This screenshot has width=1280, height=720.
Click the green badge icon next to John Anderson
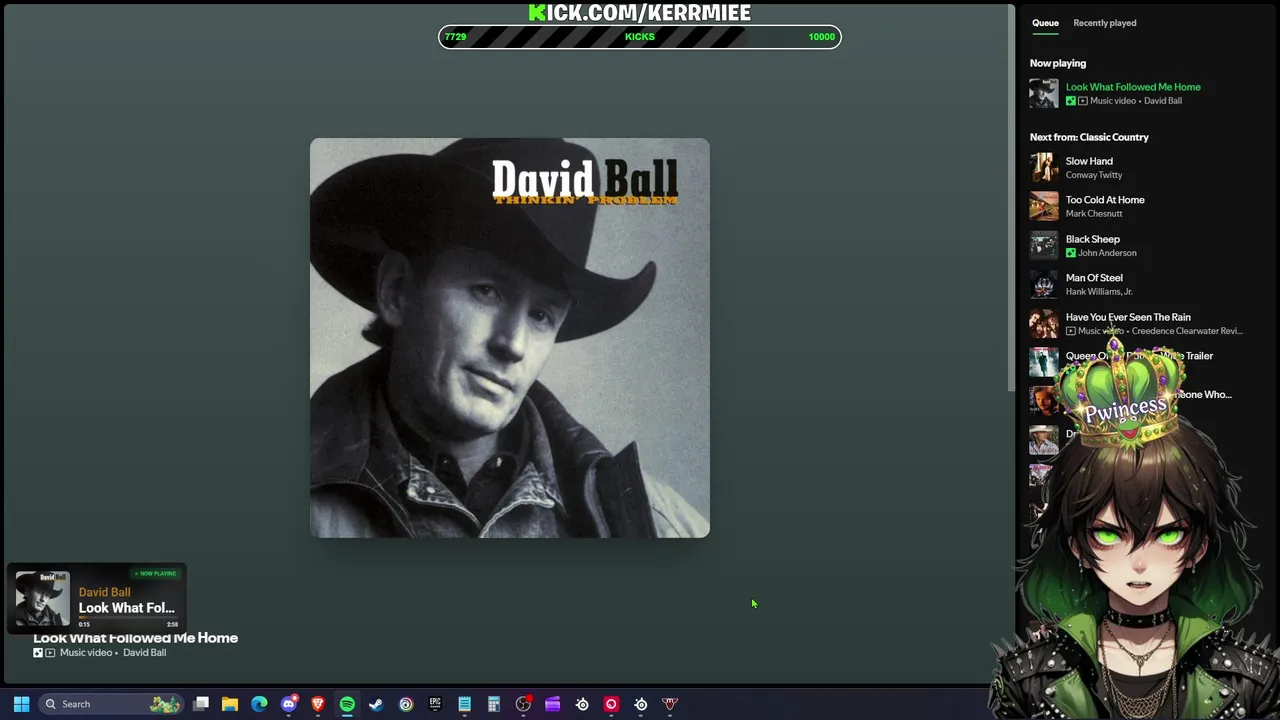1071,253
